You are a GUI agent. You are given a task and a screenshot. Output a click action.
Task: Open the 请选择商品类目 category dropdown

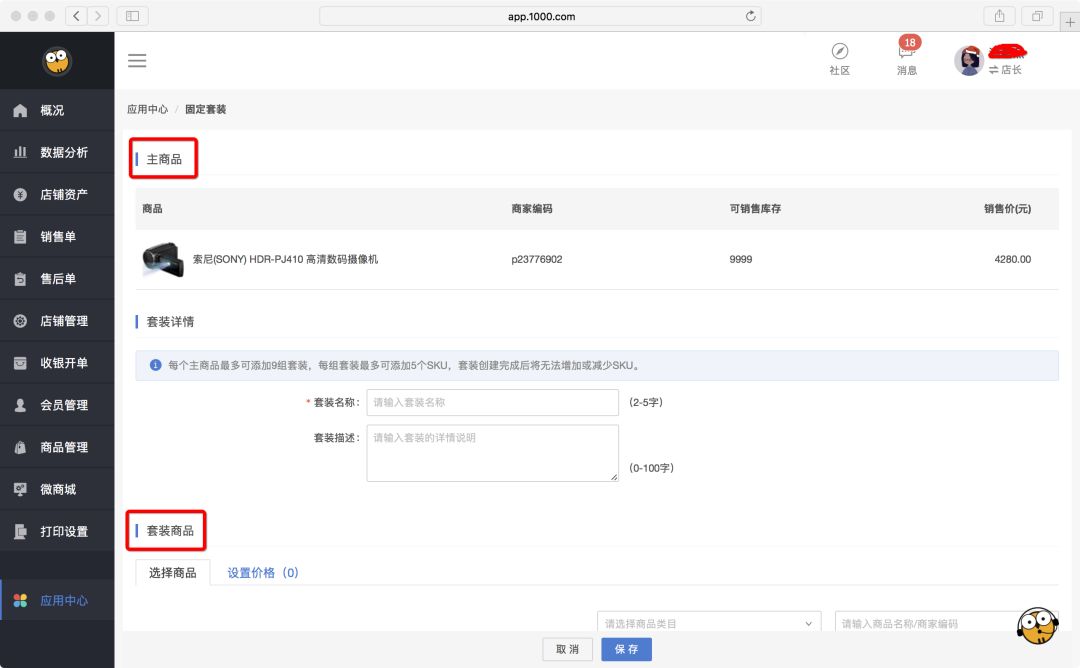(708, 622)
